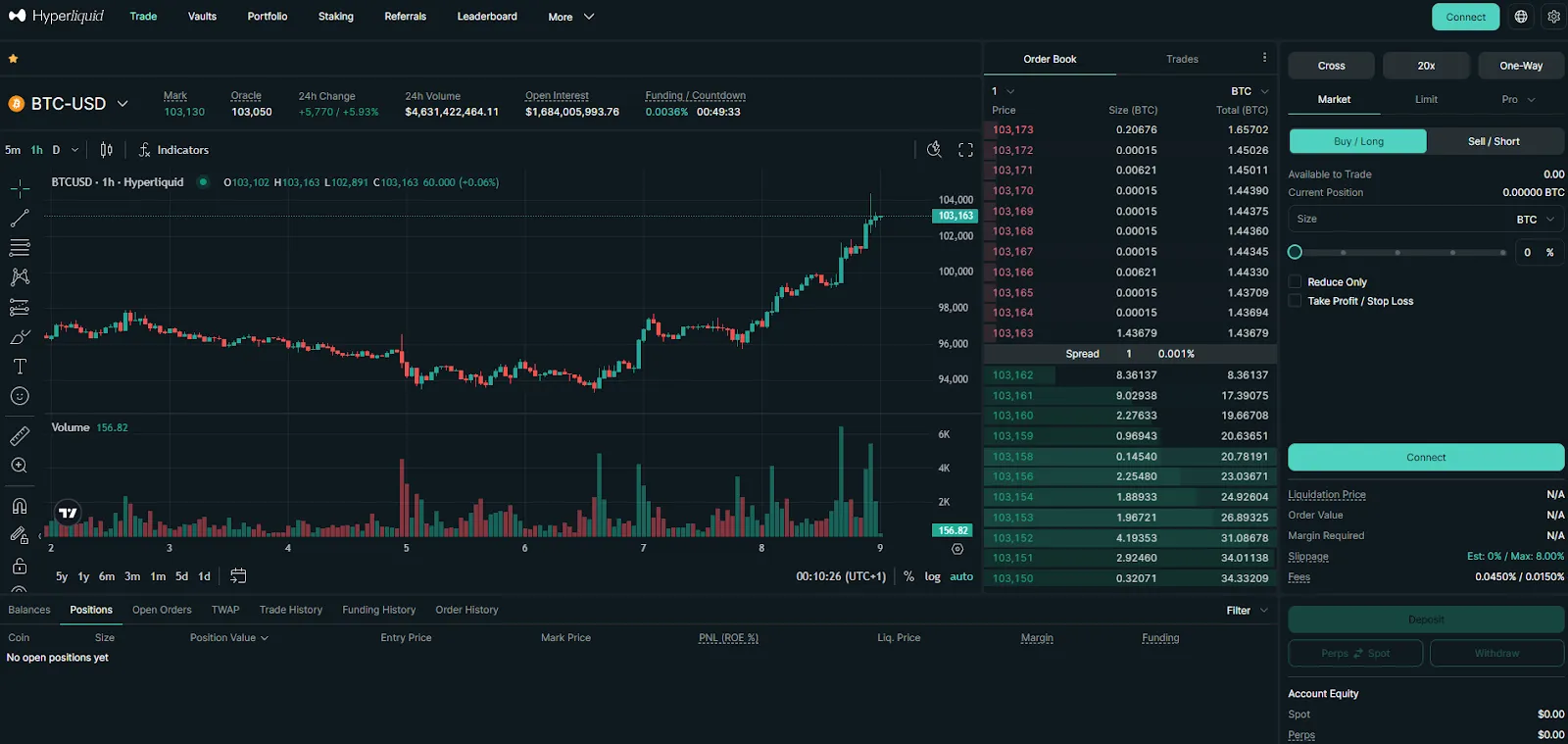Image resolution: width=1568 pixels, height=744 pixels.
Task: Enable the Reduce Only checkbox
Action: [1295, 281]
